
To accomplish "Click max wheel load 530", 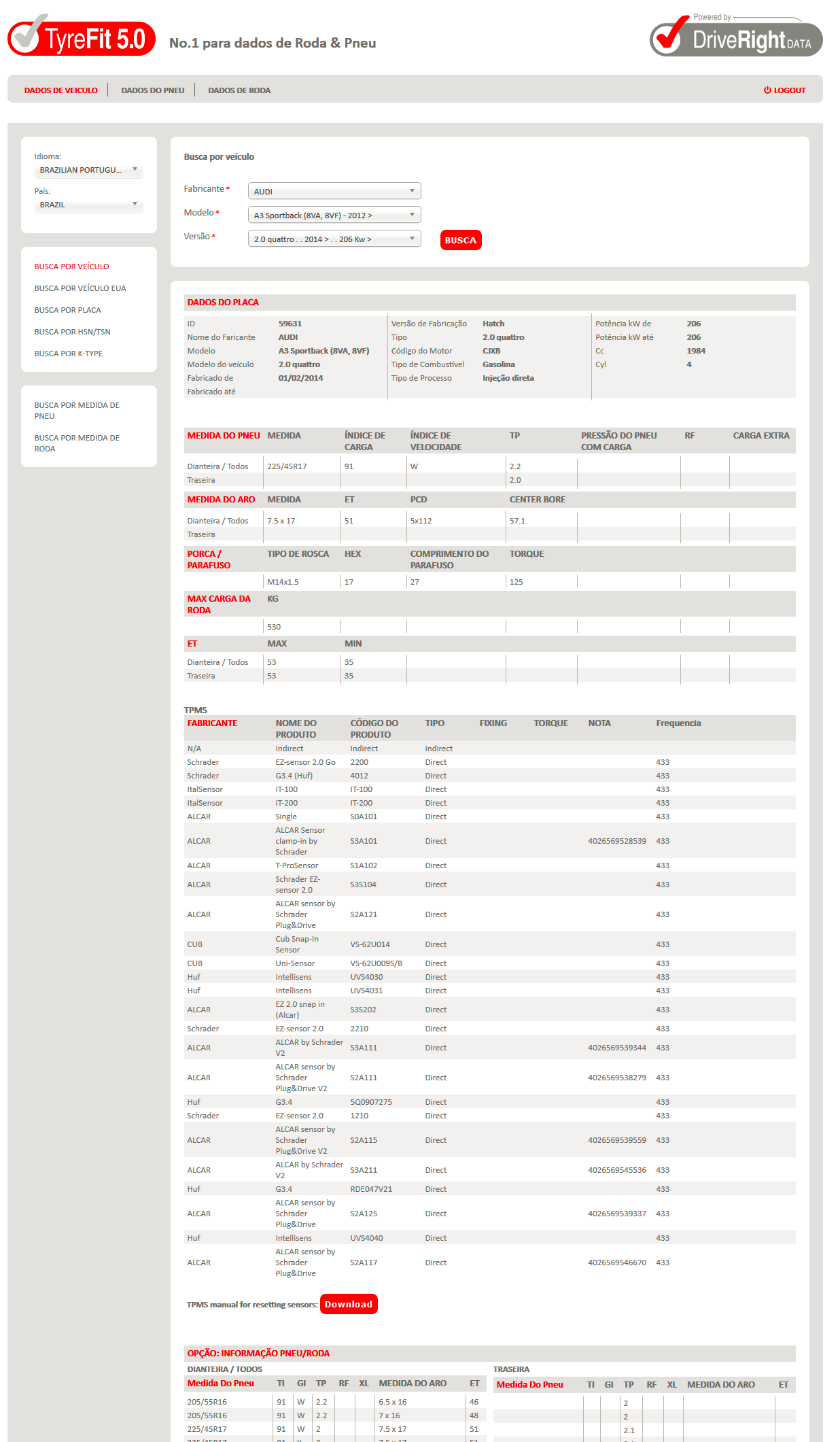I will (x=274, y=627).
